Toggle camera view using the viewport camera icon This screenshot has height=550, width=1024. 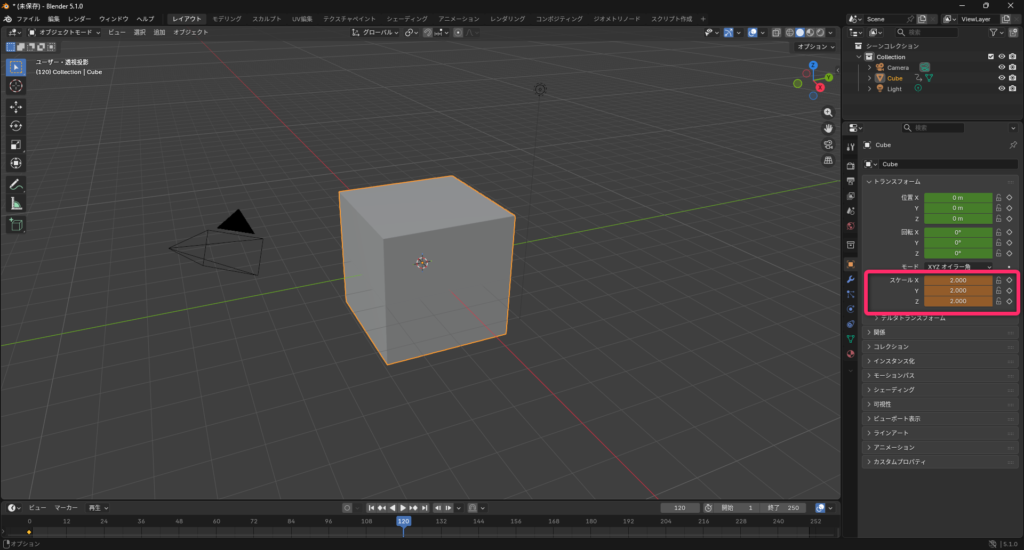tap(828, 144)
